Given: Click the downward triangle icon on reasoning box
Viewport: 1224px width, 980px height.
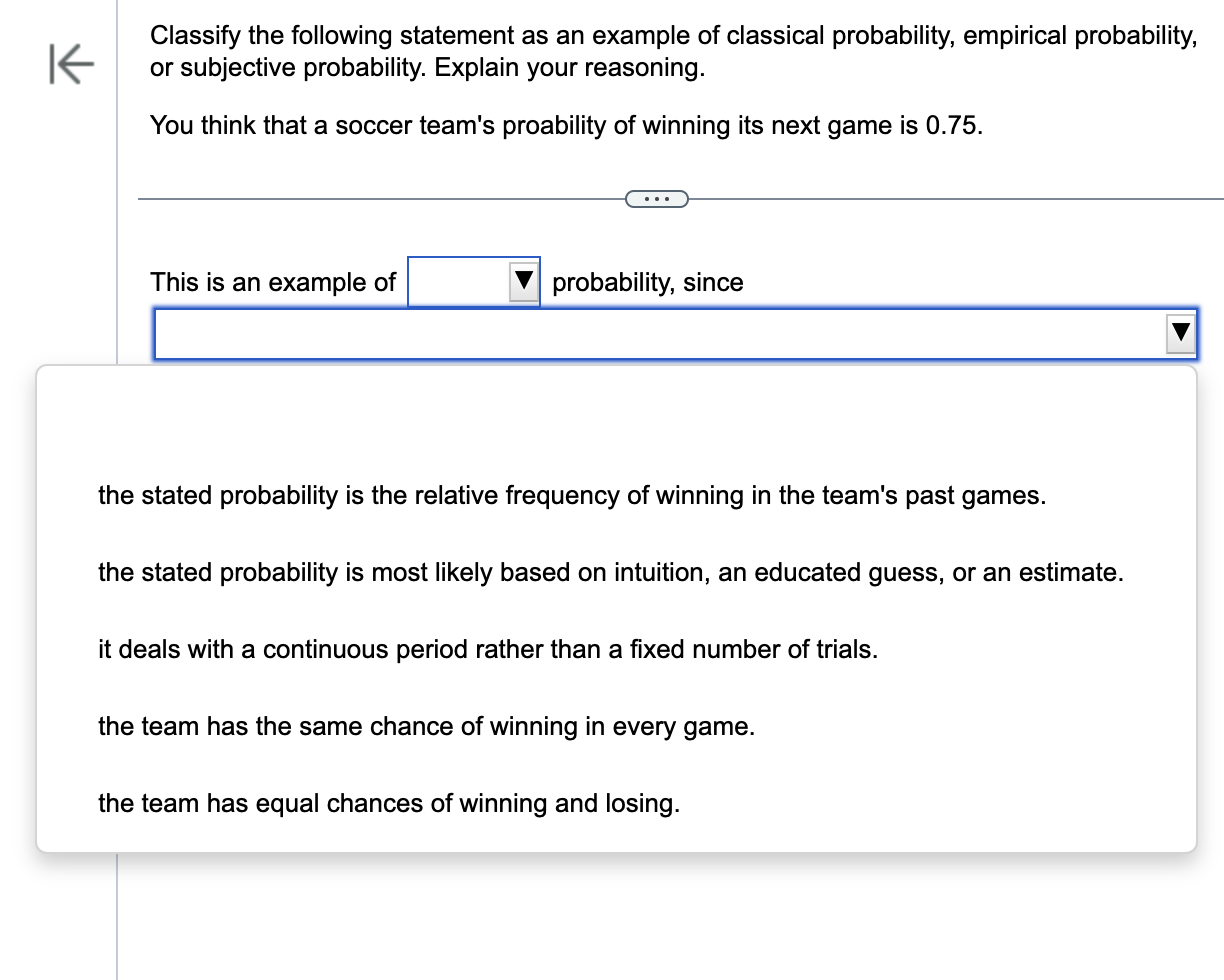Looking at the screenshot, I should (x=1179, y=333).
